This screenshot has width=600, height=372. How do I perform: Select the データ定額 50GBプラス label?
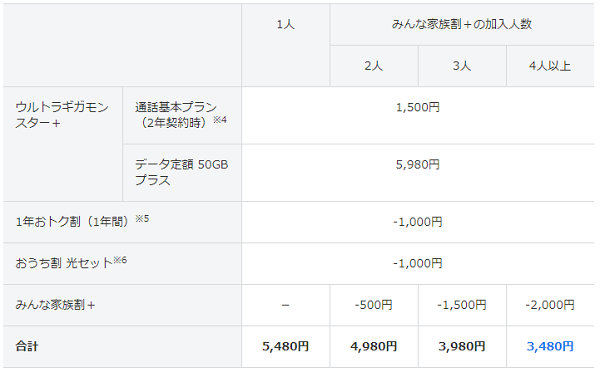(181, 172)
